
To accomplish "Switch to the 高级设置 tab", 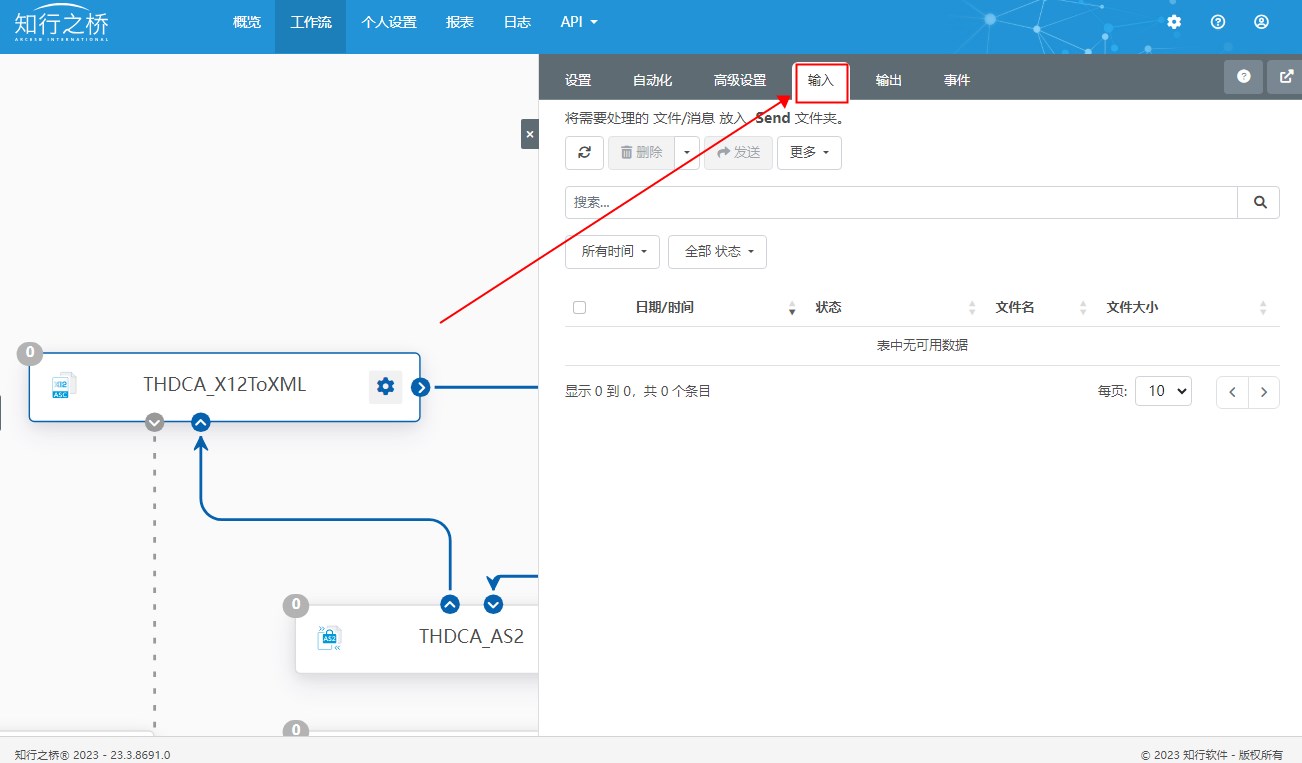I will click(739, 81).
